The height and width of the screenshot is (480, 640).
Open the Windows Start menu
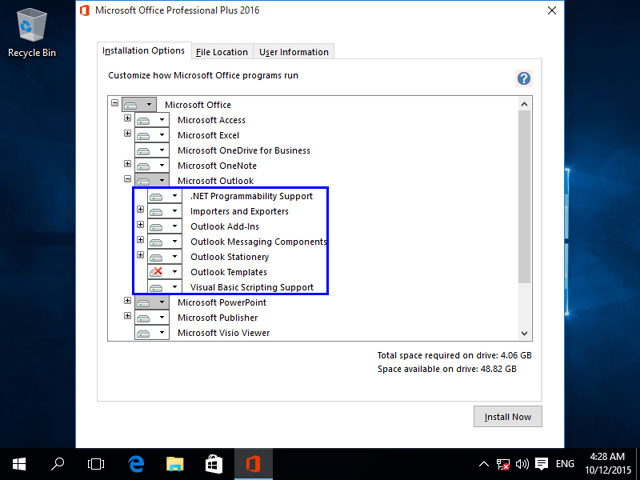[x=19, y=464]
